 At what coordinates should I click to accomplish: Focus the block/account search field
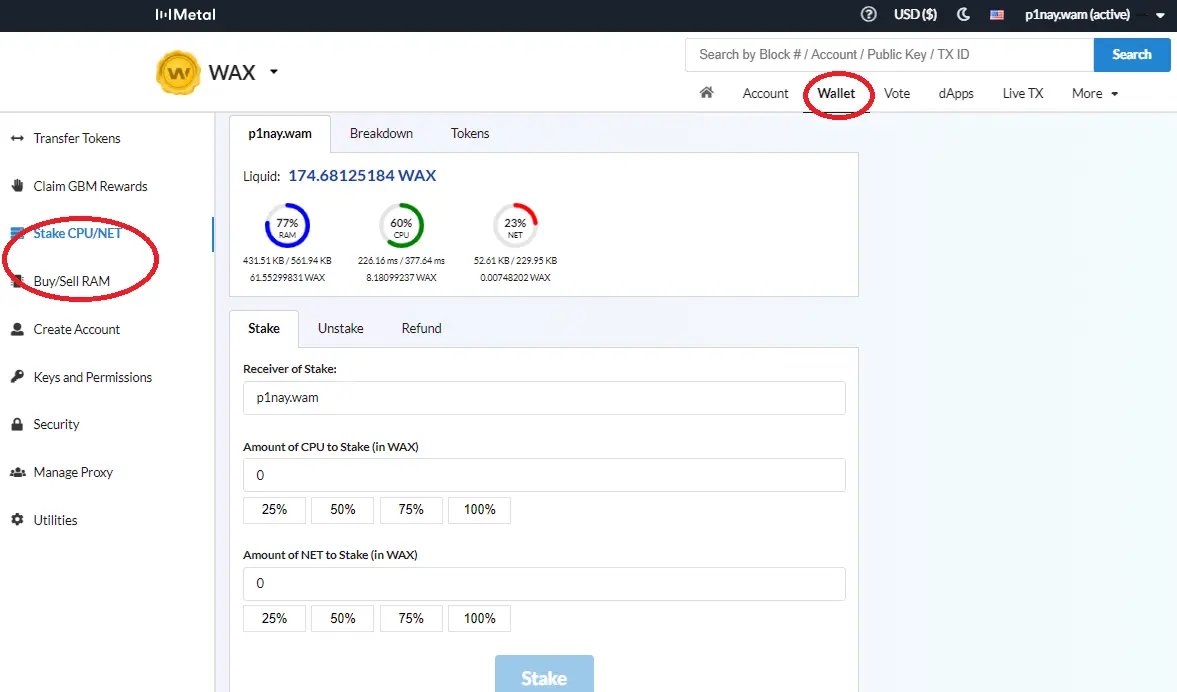(x=890, y=55)
